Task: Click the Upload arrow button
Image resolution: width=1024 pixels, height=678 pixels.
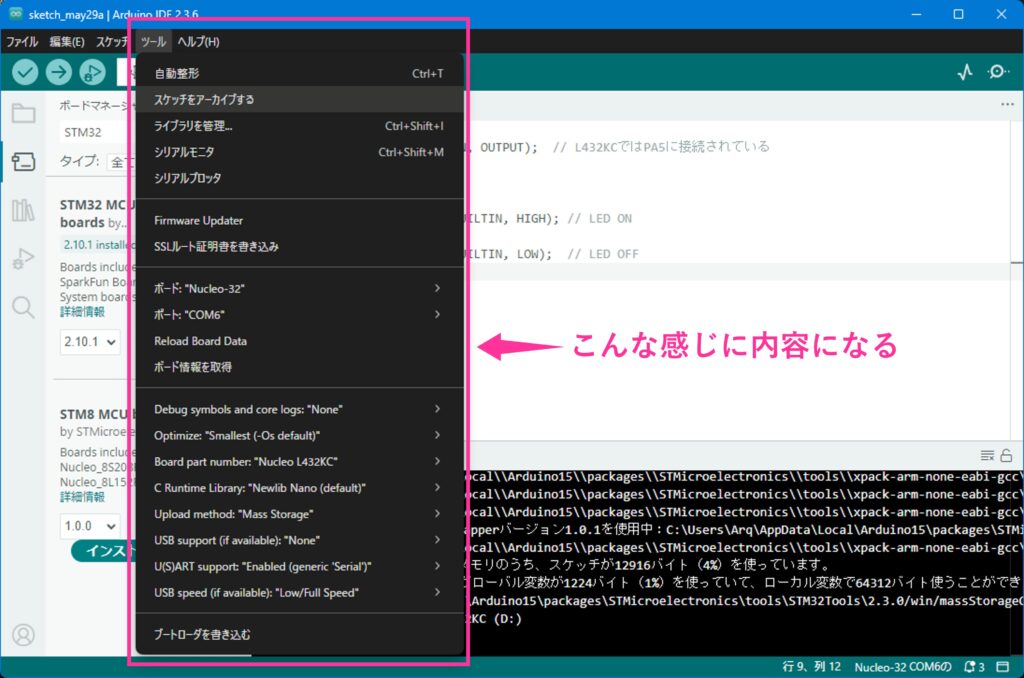Action: (59, 72)
